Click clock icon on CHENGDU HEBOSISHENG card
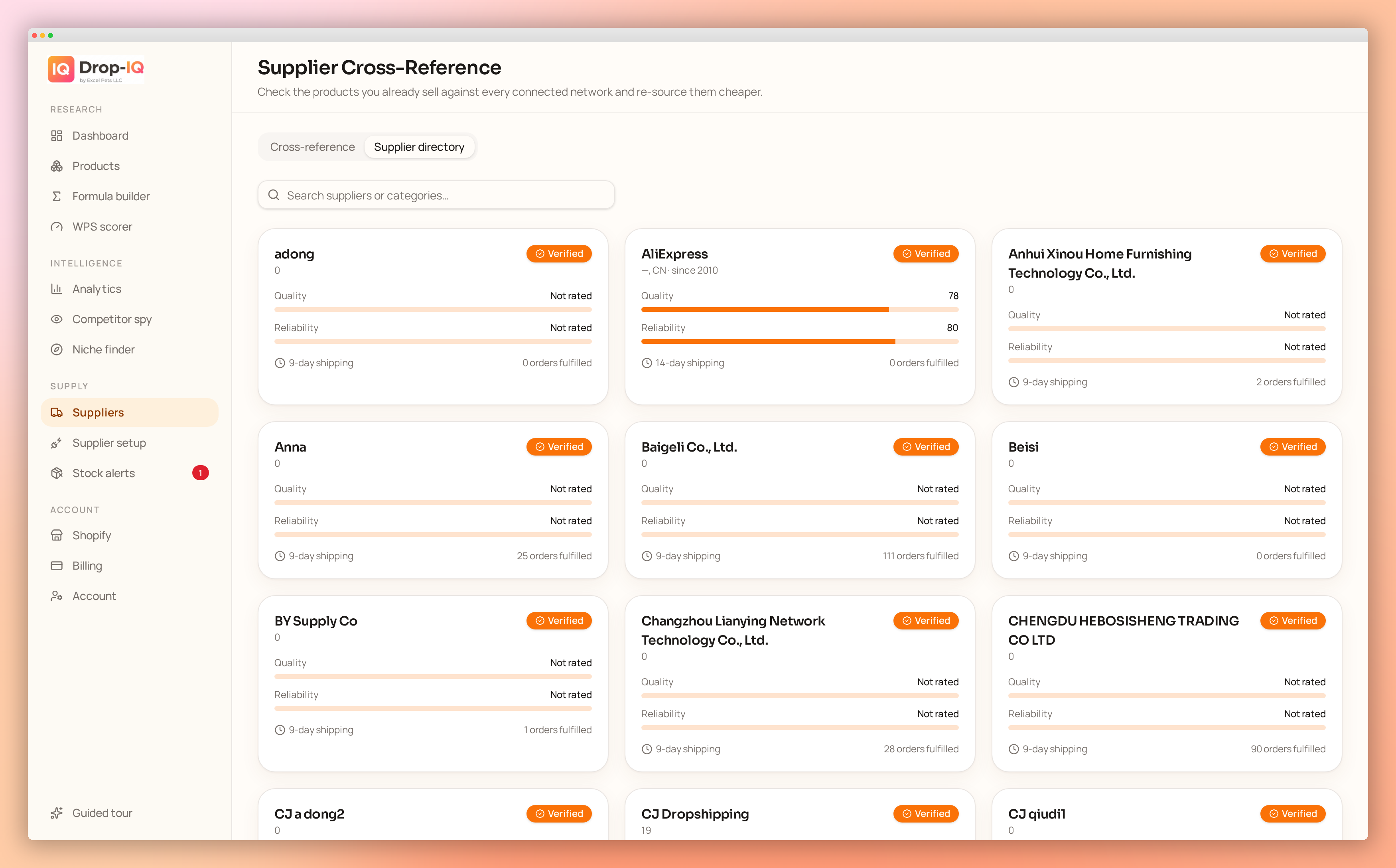This screenshot has width=1396, height=868. tap(1014, 749)
